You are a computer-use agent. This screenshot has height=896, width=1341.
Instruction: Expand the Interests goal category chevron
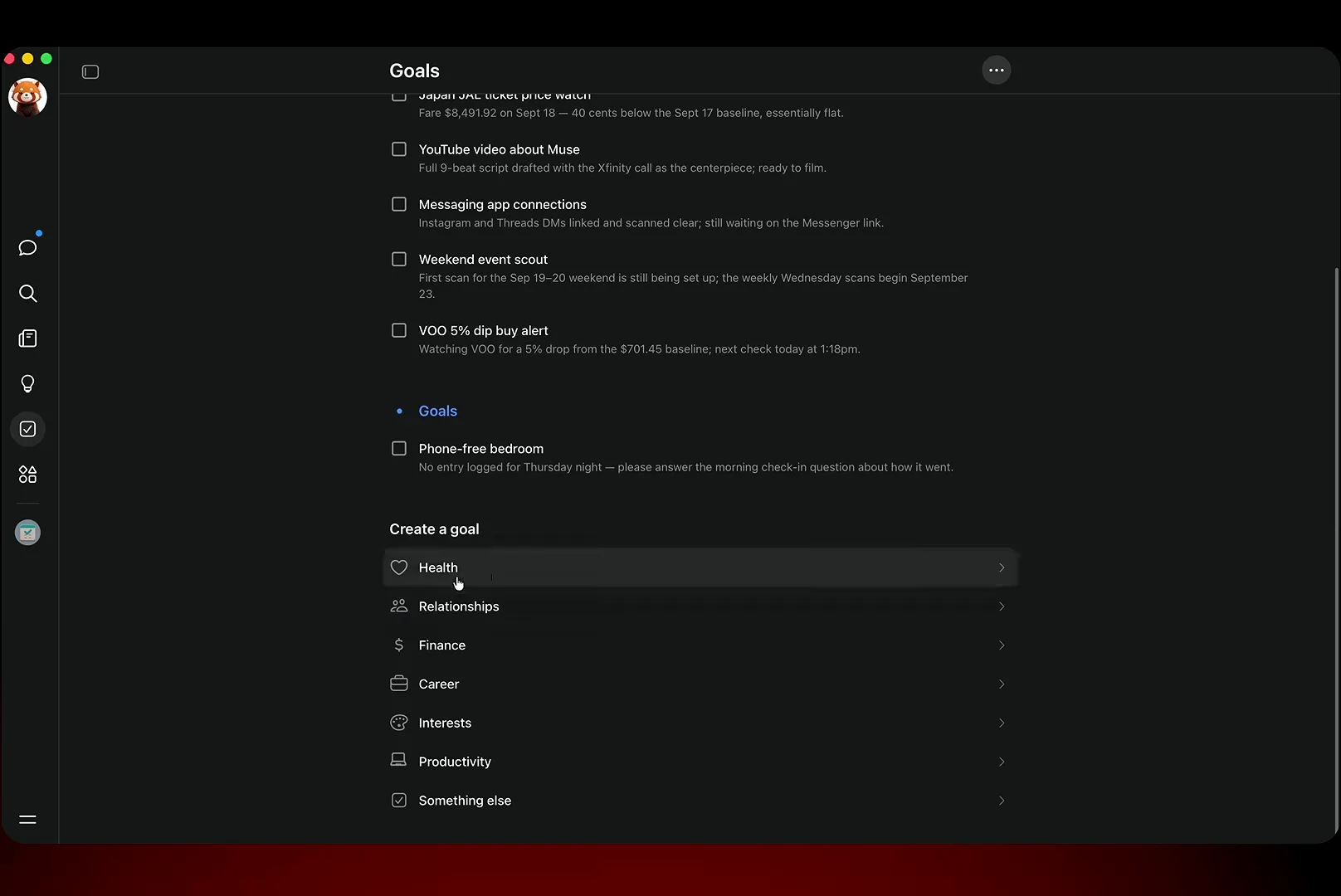(x=1002, y=723)
